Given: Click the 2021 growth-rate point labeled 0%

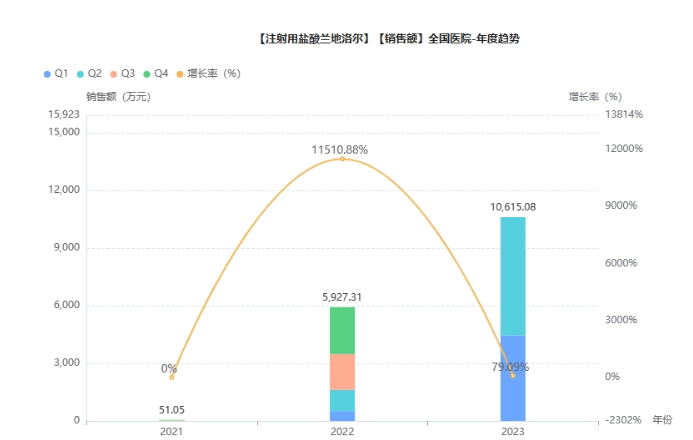Looking at the screenshot, I should click(x=172, y=377).
